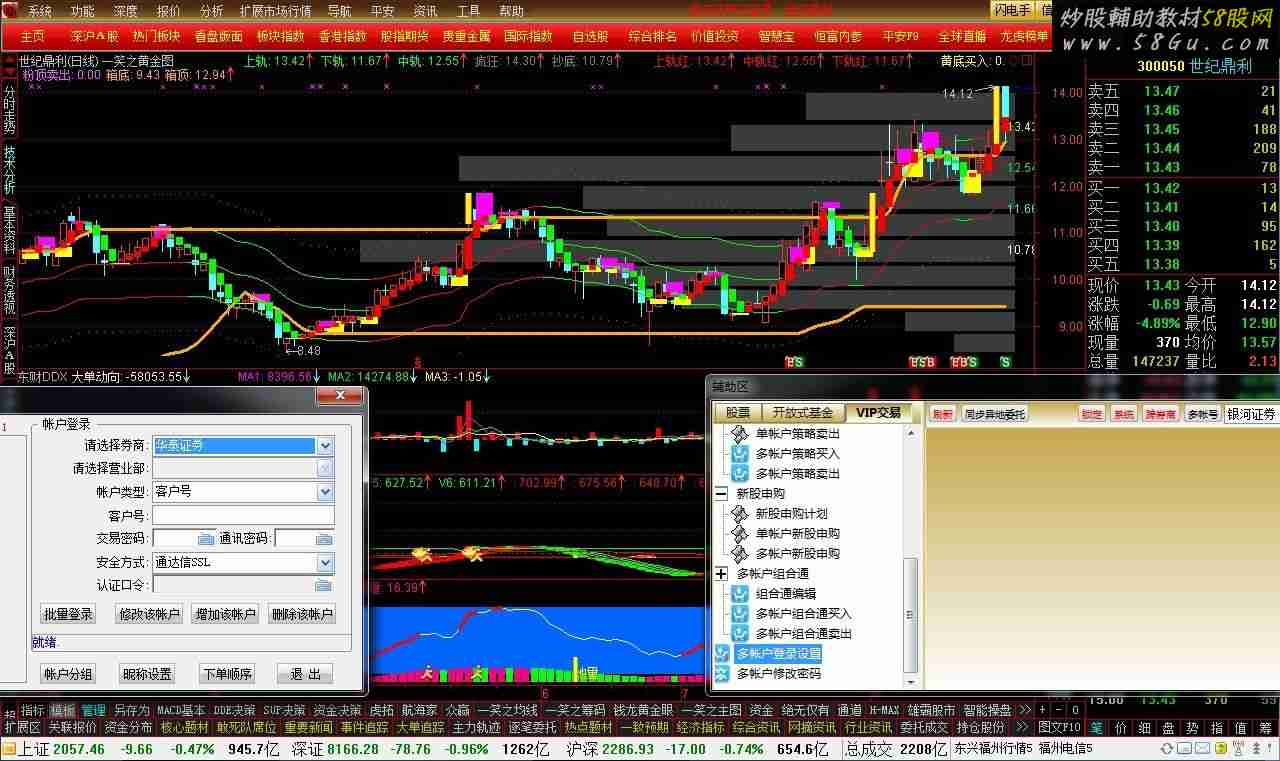
Task: Click the 分时走势 sidebar tab
Action: pos(9,109)
